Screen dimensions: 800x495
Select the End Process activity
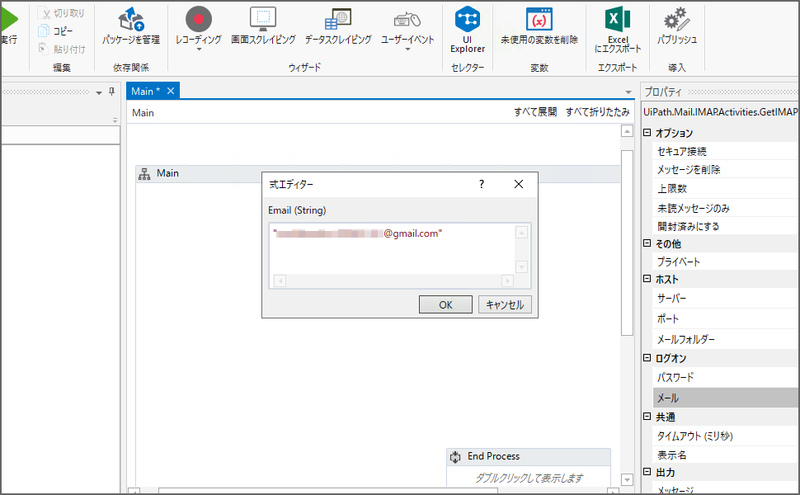529,456
